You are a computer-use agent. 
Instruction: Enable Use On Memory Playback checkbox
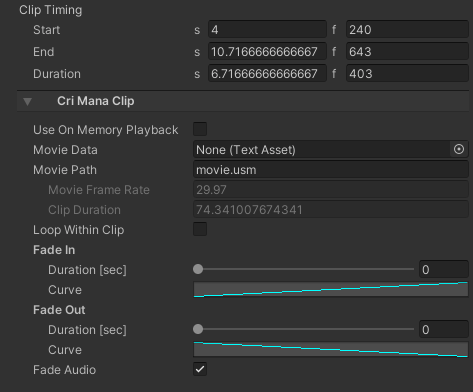click(200, 129)
